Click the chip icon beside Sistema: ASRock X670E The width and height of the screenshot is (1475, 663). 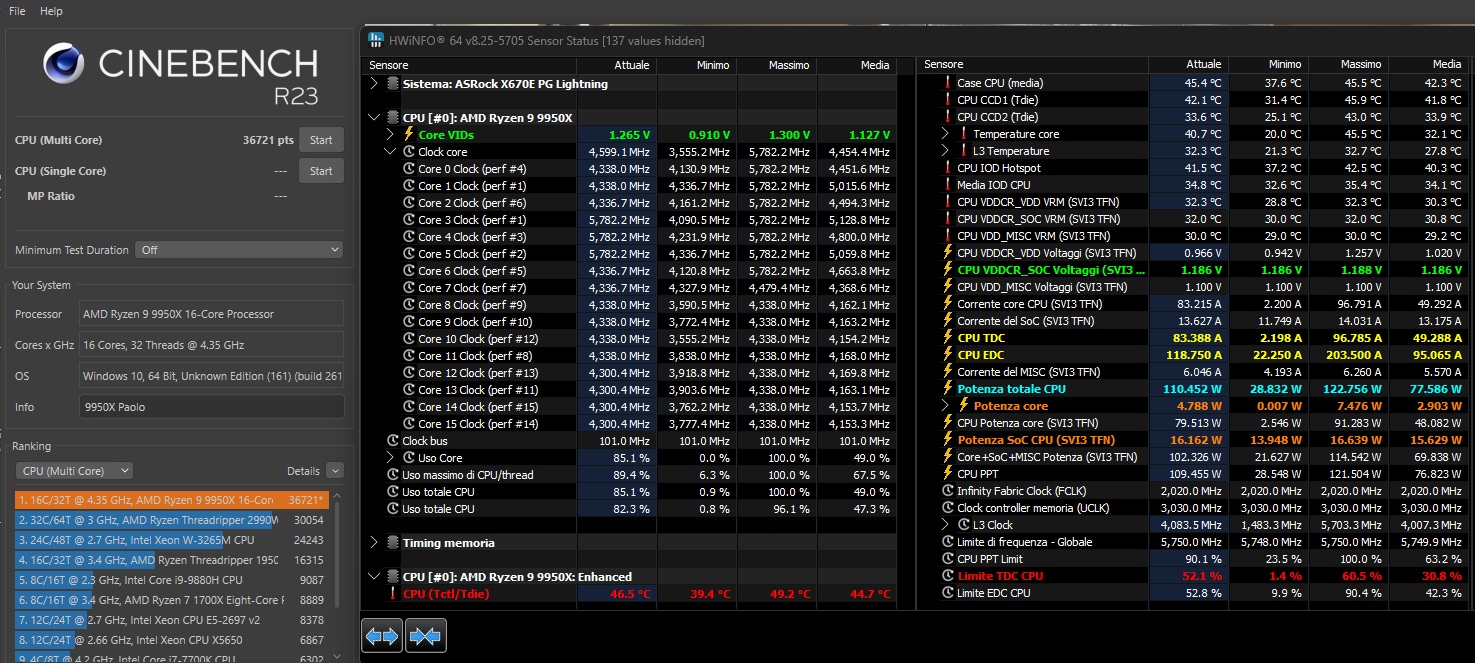click(392, 84)
